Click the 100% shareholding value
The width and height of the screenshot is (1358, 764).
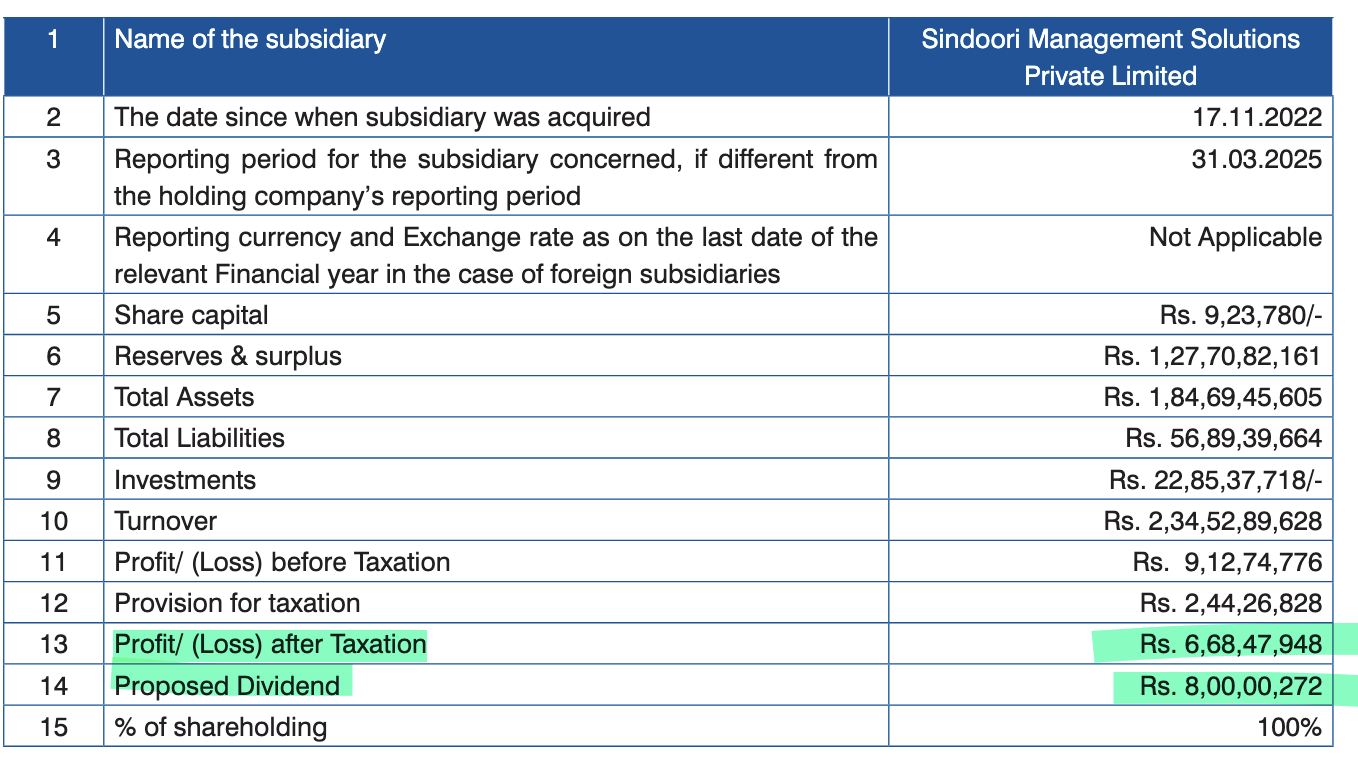click(1289, 727)
